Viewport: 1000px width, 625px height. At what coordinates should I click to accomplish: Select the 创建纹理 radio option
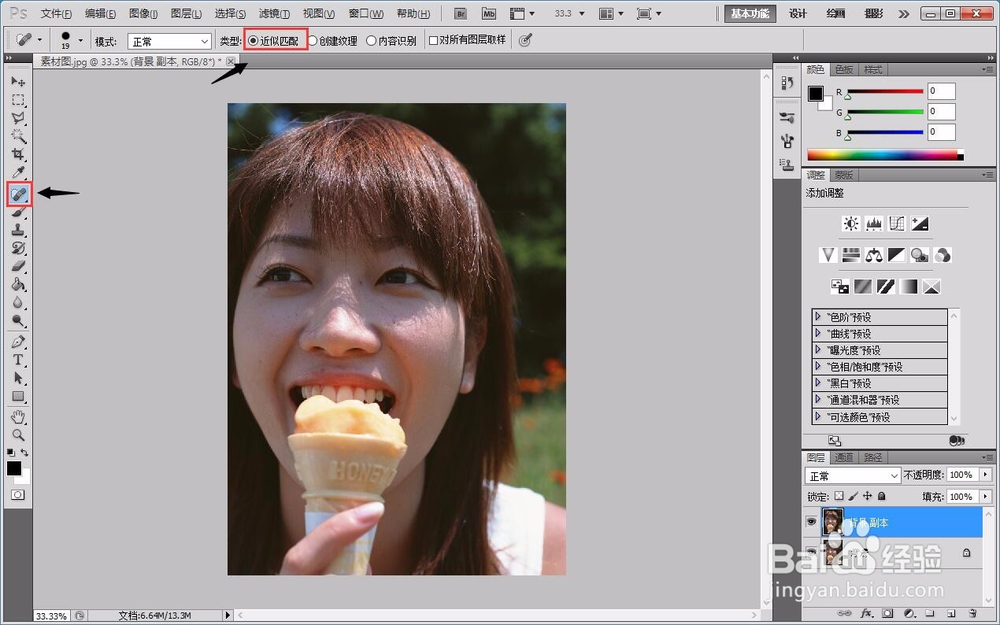click(x=333, y=41)
